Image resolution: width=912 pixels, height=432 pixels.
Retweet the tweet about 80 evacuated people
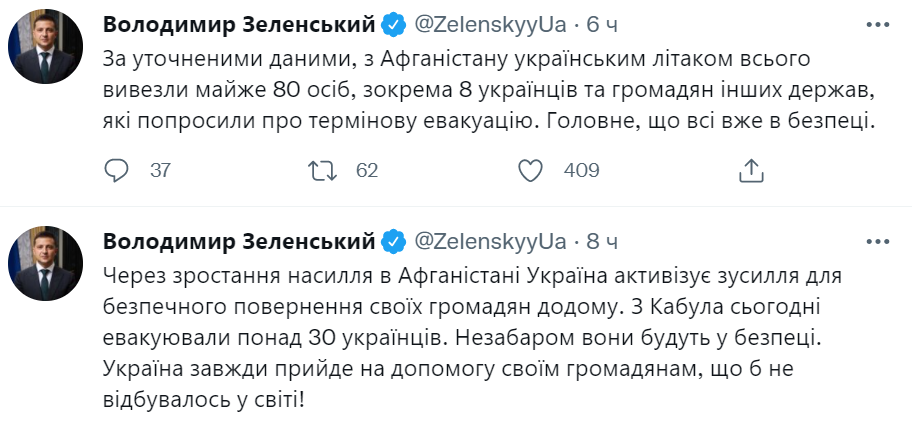(323, 170)
